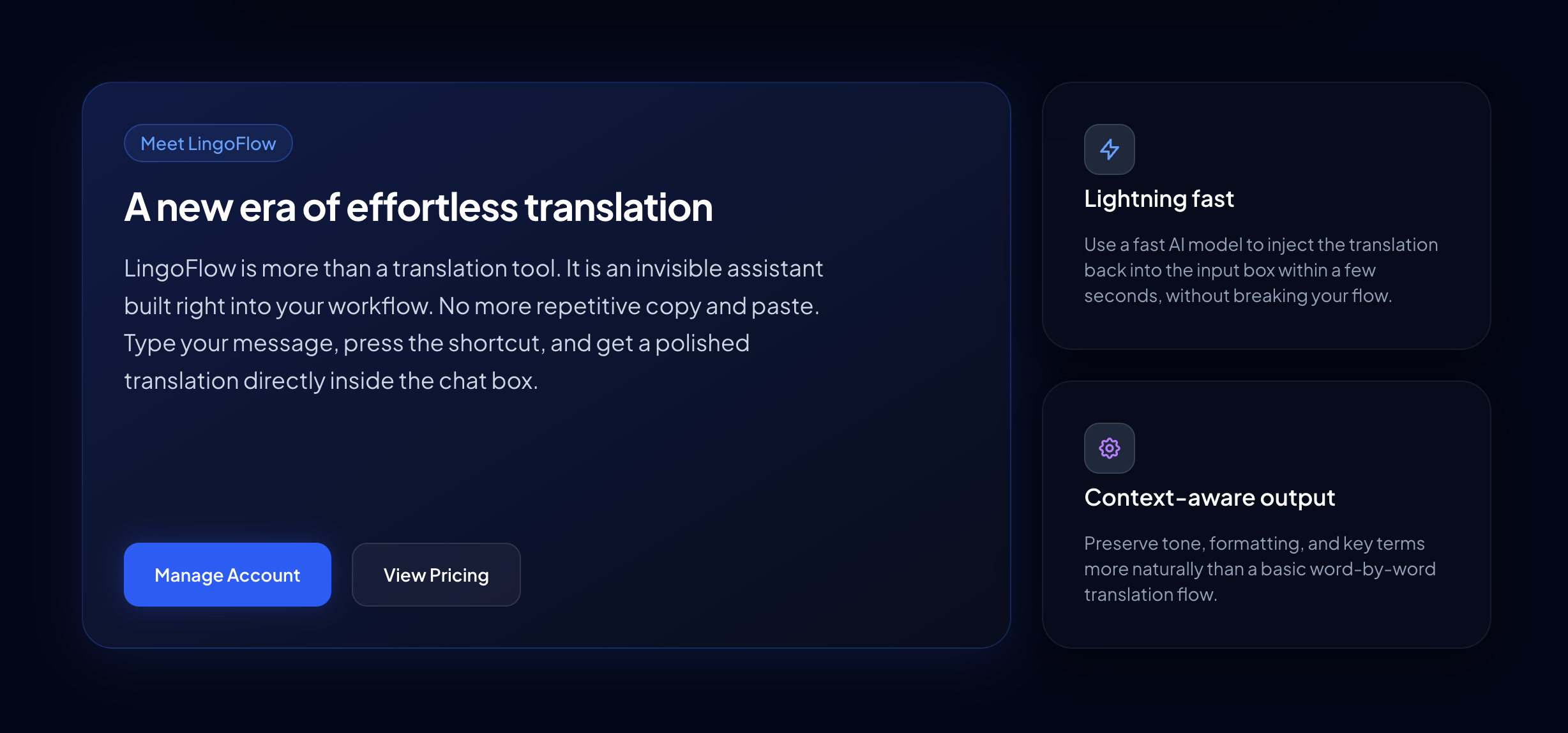Click the View Pricing button

(x=435, y=574)
